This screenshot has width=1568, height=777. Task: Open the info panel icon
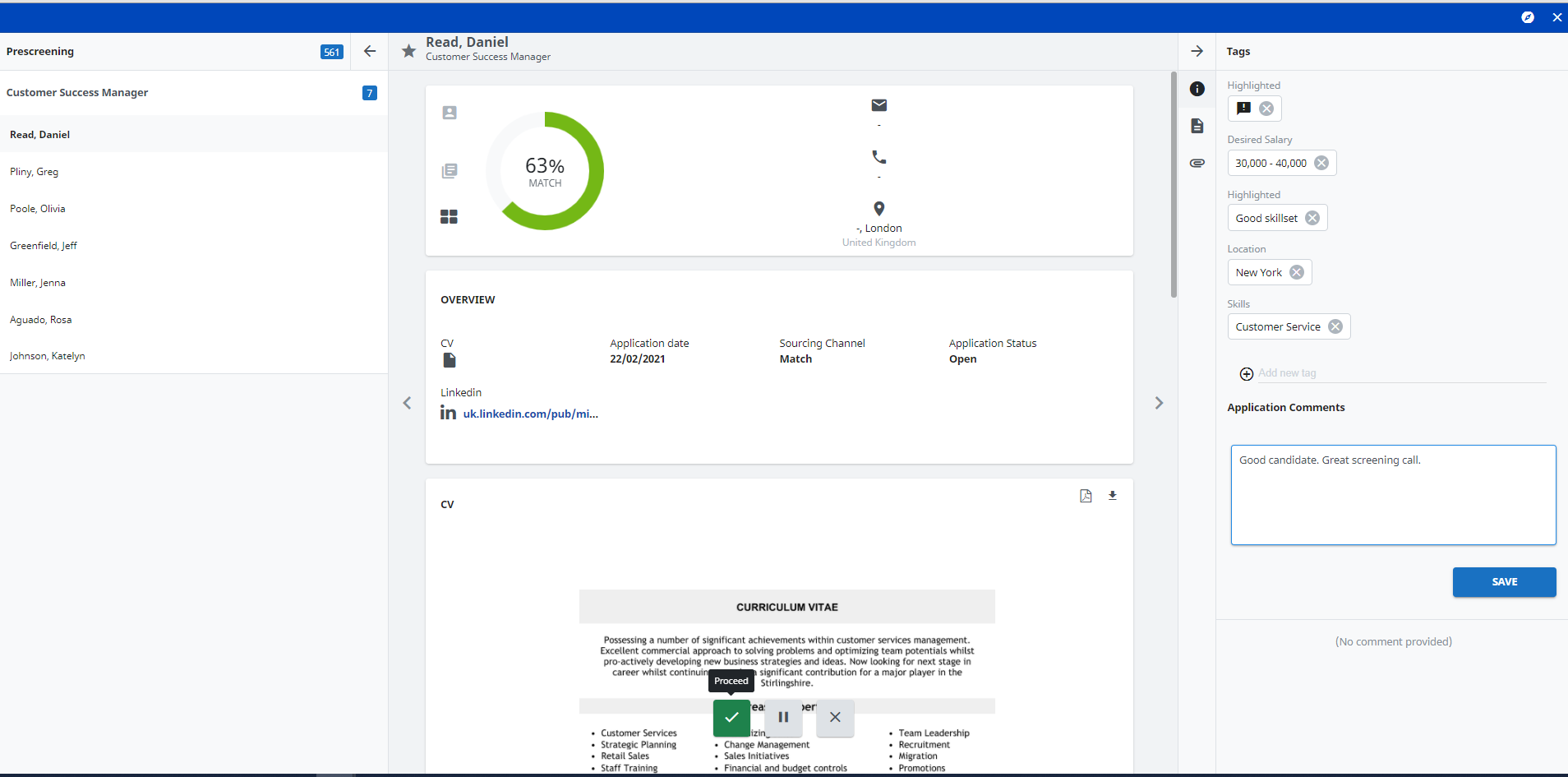1197,89
